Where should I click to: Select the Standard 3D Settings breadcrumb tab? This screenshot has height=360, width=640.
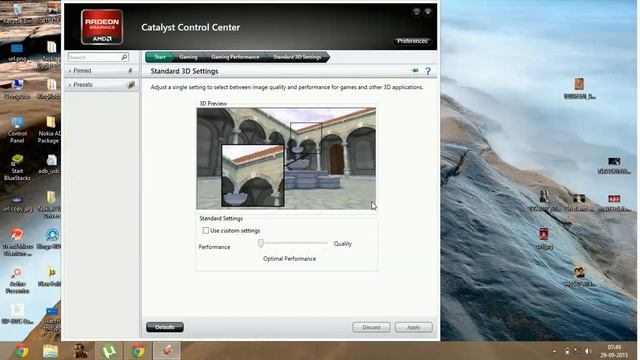pos(297,57)
